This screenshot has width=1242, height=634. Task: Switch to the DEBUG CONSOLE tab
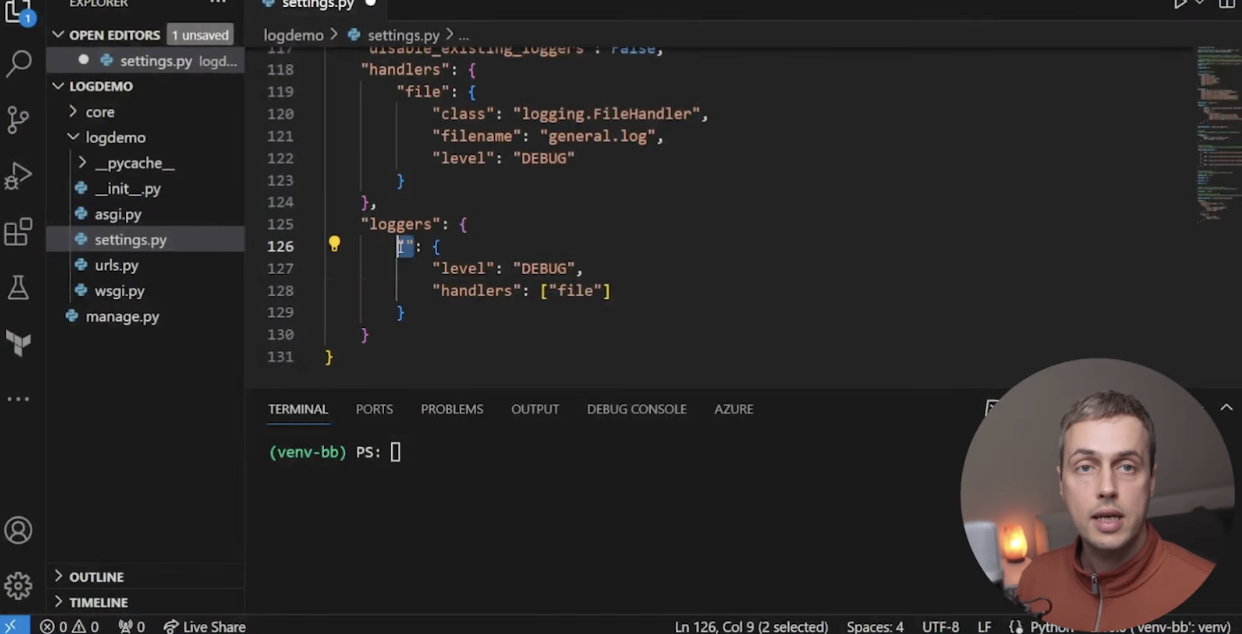636,409
